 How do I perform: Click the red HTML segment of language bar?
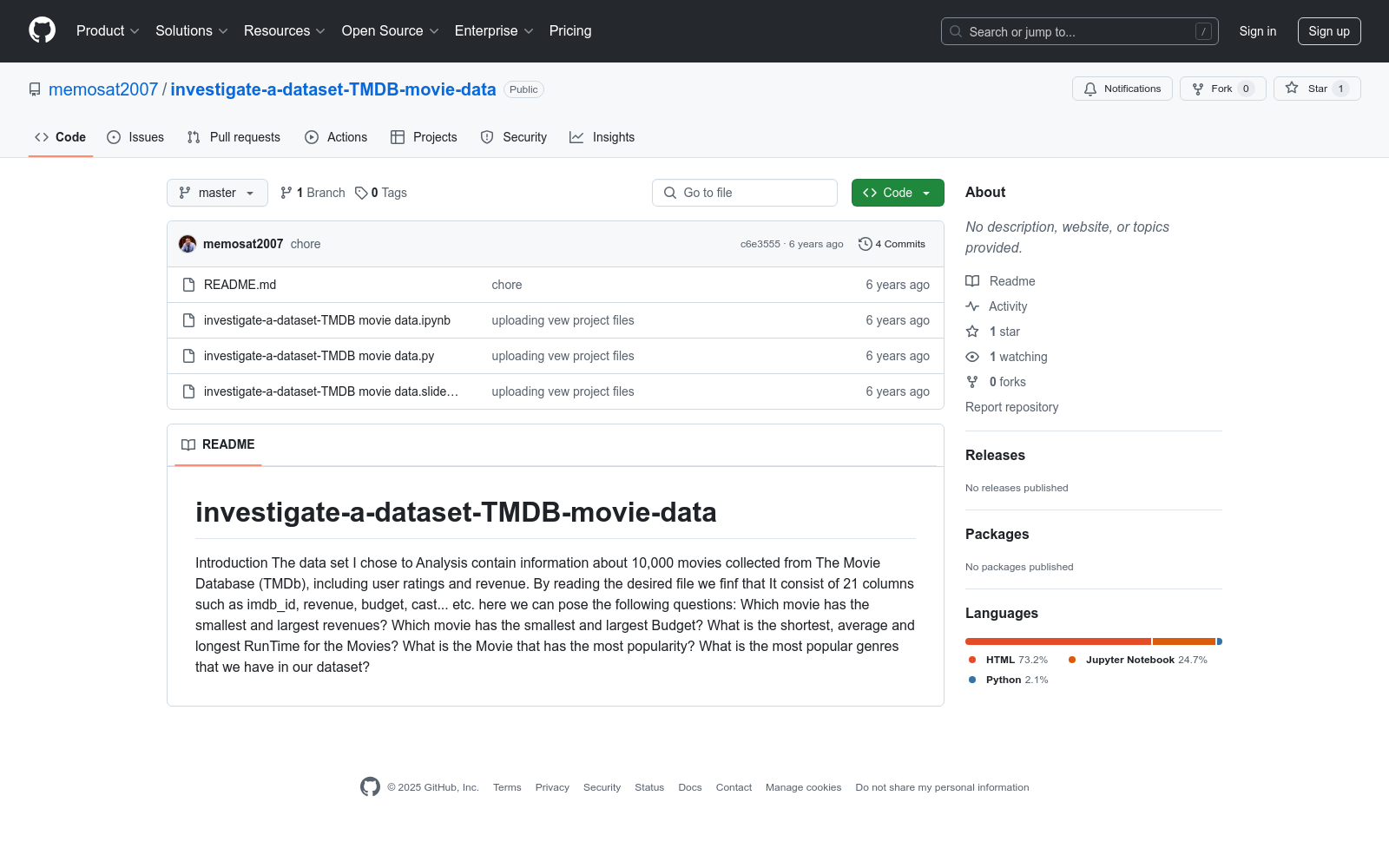click(x=1058, y=641)
